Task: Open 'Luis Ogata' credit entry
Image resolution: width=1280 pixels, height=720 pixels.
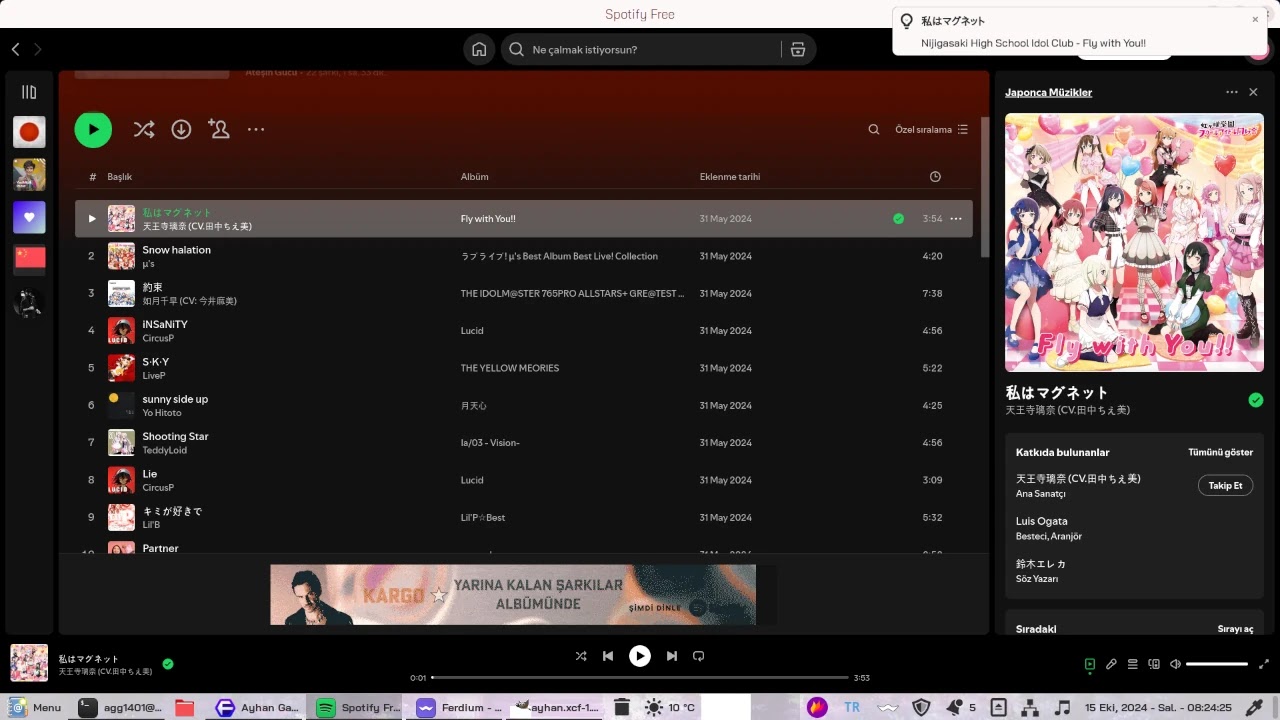Action: [1041, 521]
